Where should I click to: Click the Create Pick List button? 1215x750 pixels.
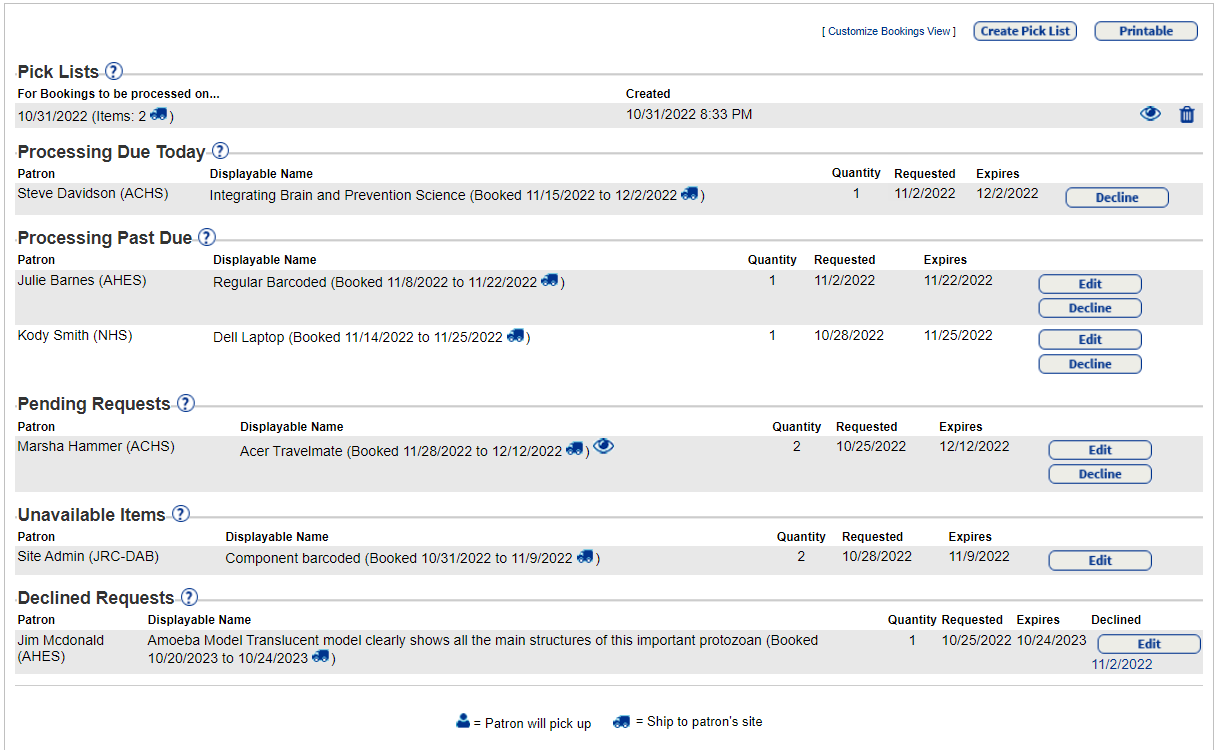pos(1025,30)
